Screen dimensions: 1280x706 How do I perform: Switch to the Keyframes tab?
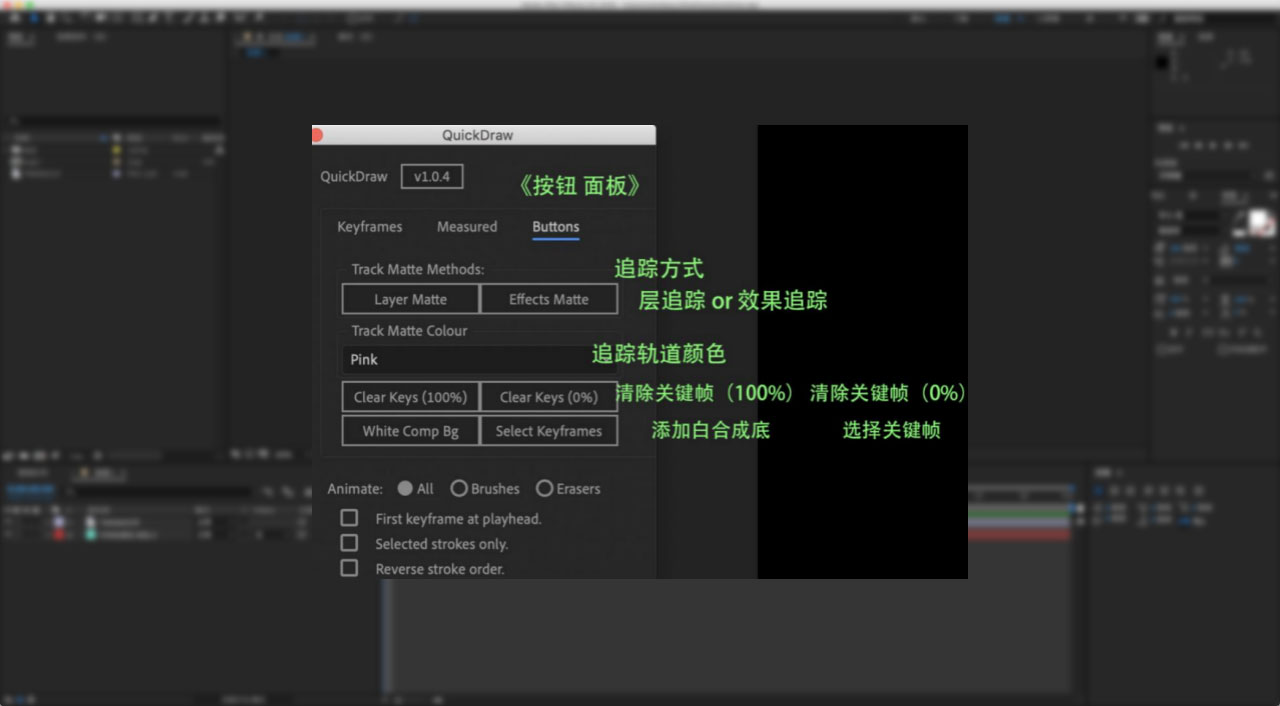(370, 227)
